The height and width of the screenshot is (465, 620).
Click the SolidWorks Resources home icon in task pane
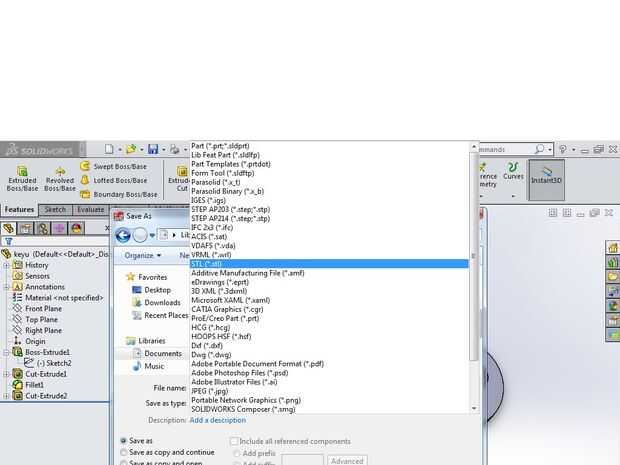pos(612,248)
